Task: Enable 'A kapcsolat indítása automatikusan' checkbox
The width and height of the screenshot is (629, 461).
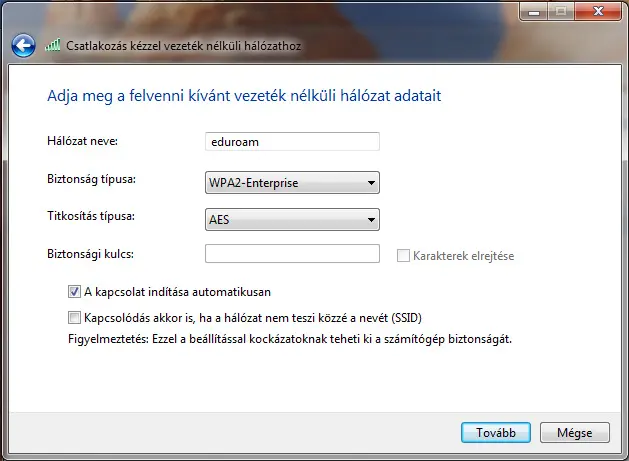Action: pos(74,292)
